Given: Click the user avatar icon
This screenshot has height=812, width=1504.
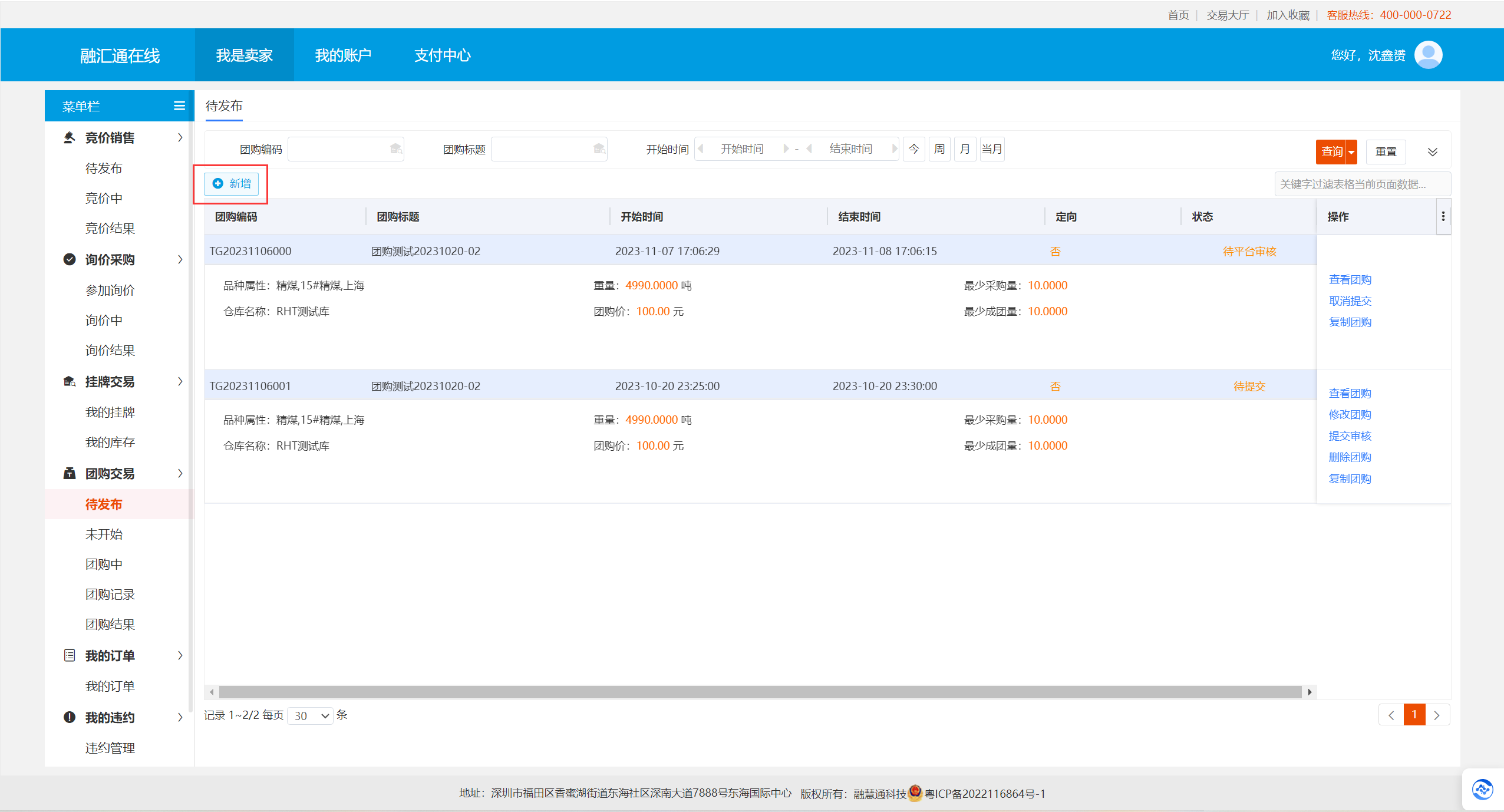Looking at the screenshot, I should [x=1428, y=55].
